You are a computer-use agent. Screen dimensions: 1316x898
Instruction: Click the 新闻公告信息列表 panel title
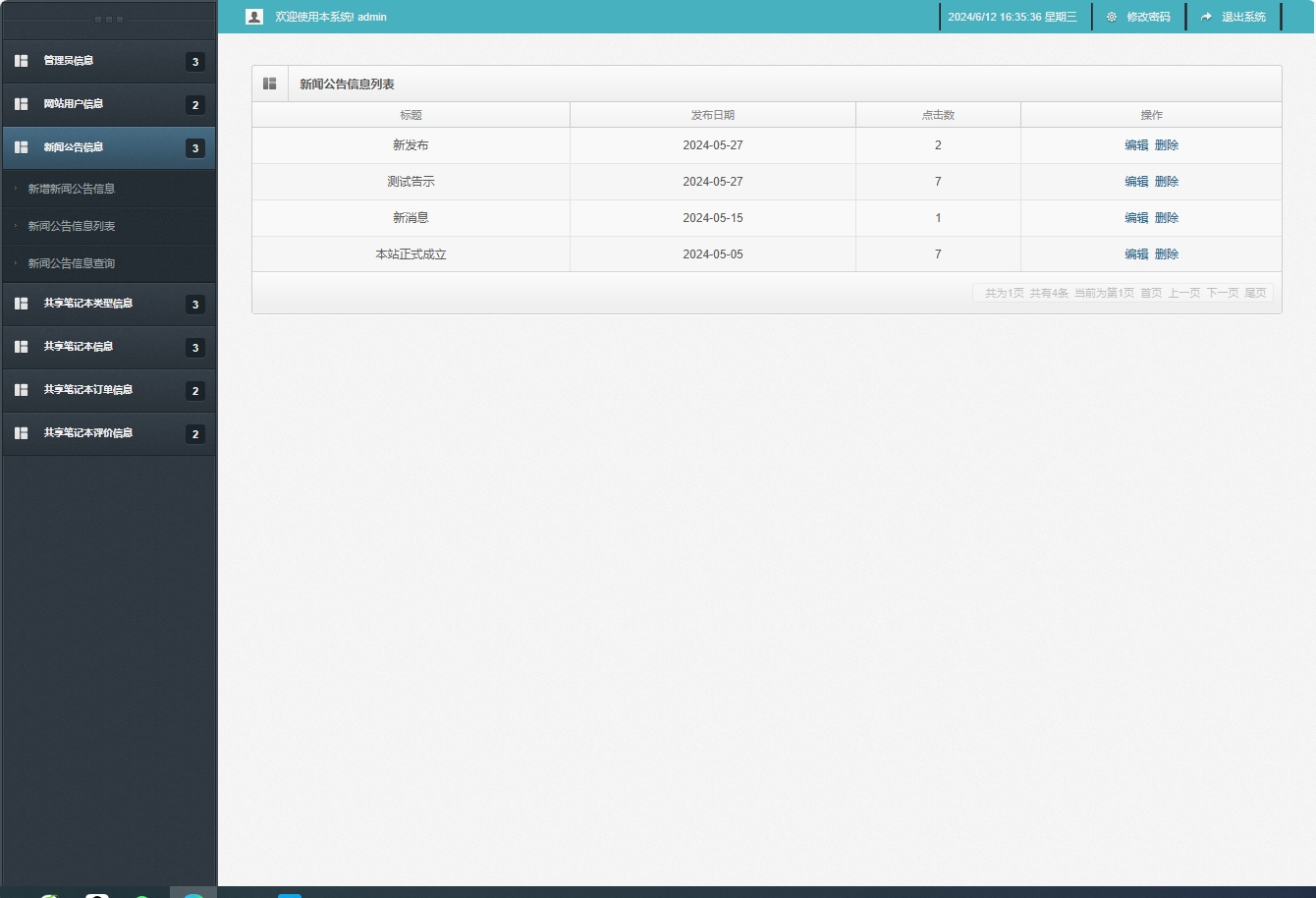click(x=347, y=84)
